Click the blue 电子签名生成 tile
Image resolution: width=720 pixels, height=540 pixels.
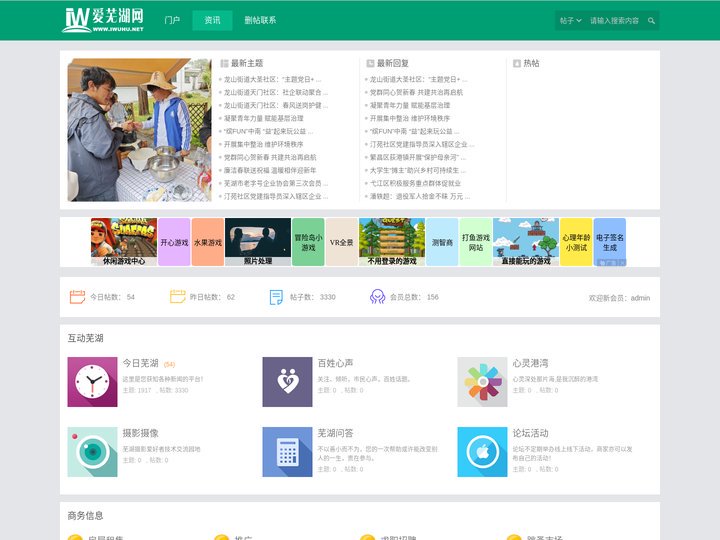610,242
